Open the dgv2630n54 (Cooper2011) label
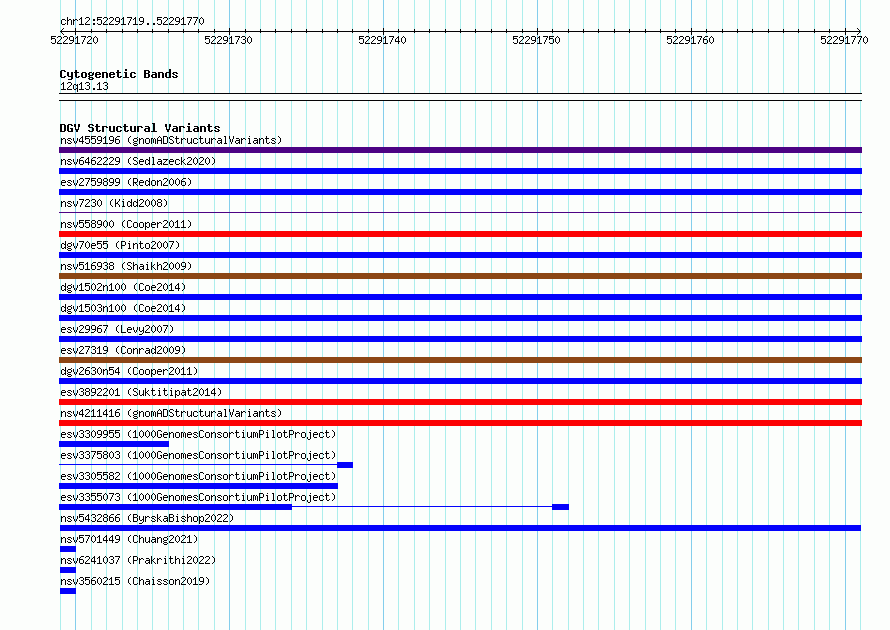The width and height of the screenshot is (890, 630). [129, 371]
